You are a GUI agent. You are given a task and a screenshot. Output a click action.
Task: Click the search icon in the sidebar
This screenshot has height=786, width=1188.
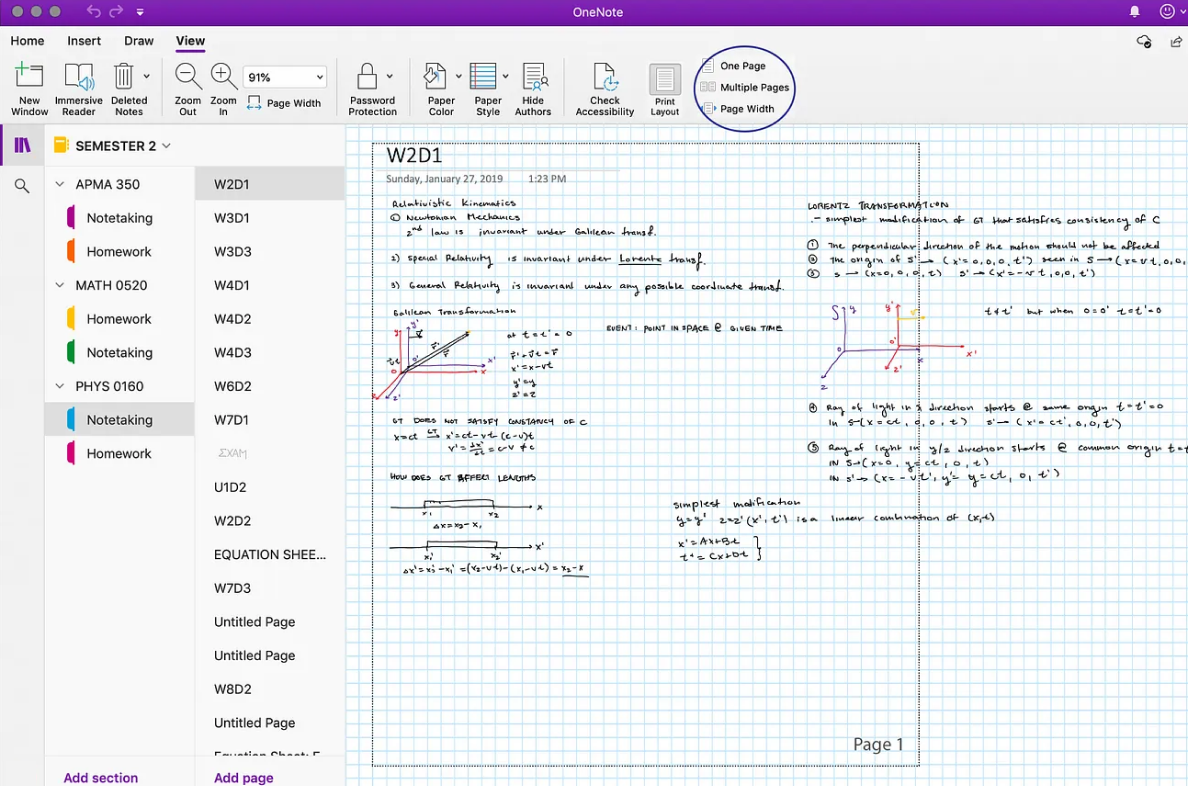click(21, 185)
